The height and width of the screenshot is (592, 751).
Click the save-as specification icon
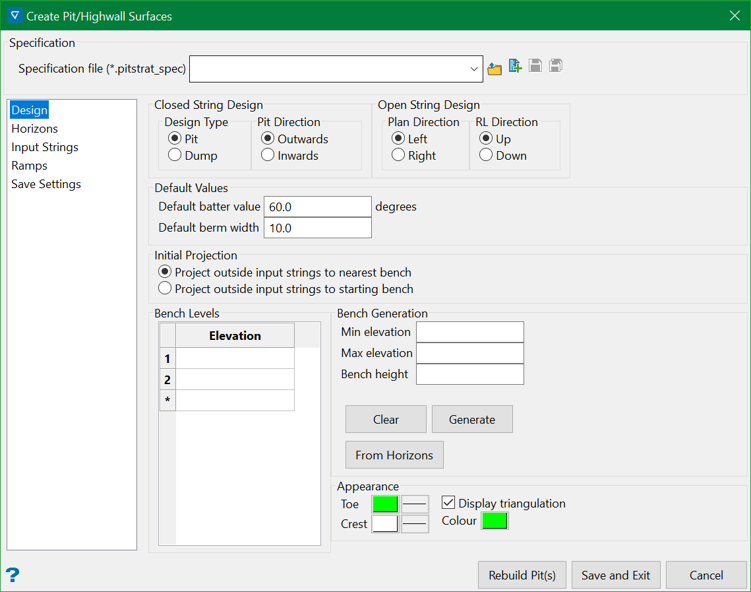556,67
